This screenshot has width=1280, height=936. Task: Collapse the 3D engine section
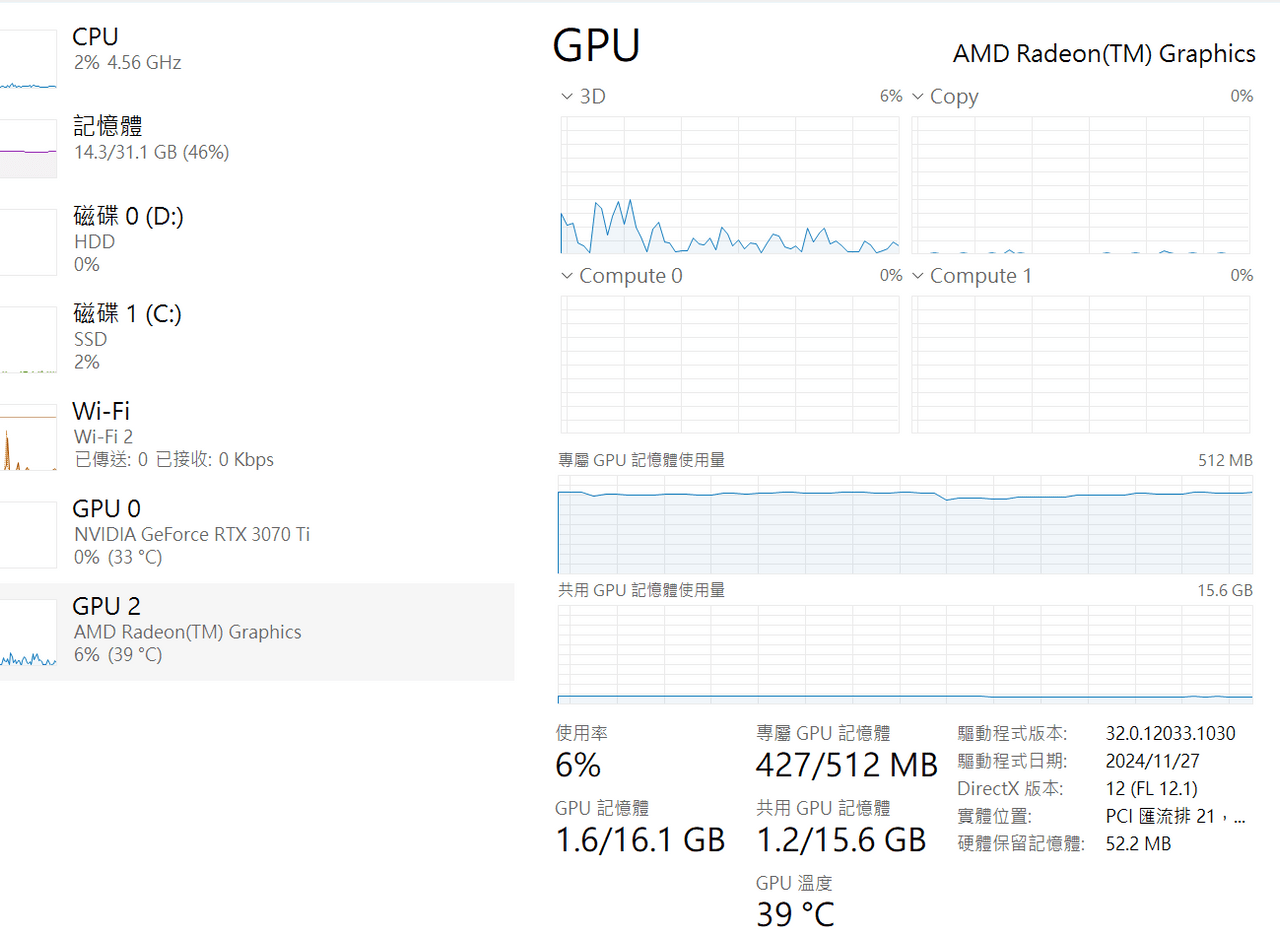pos(566,96)
